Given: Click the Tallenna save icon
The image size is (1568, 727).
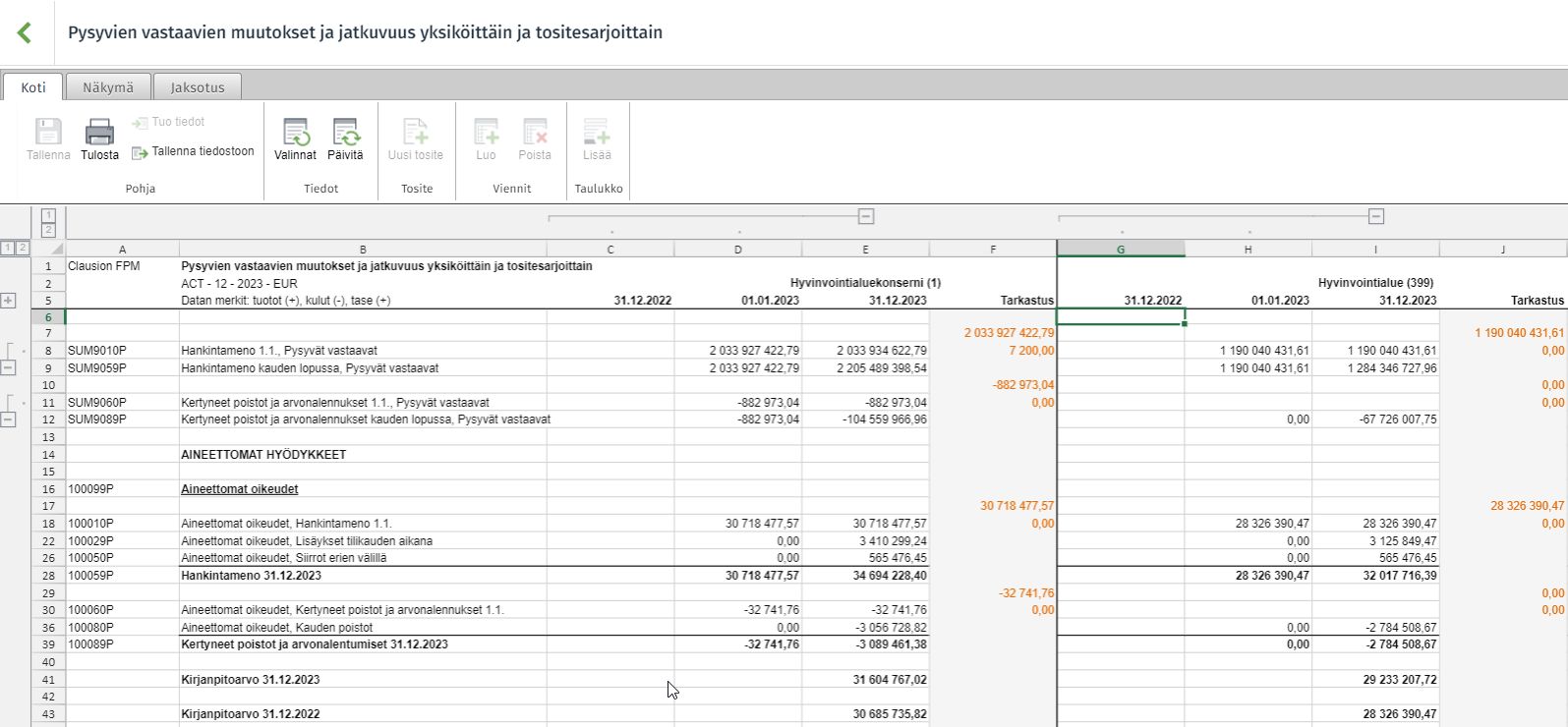Looking at the screenshot, I should coord(48,132).
